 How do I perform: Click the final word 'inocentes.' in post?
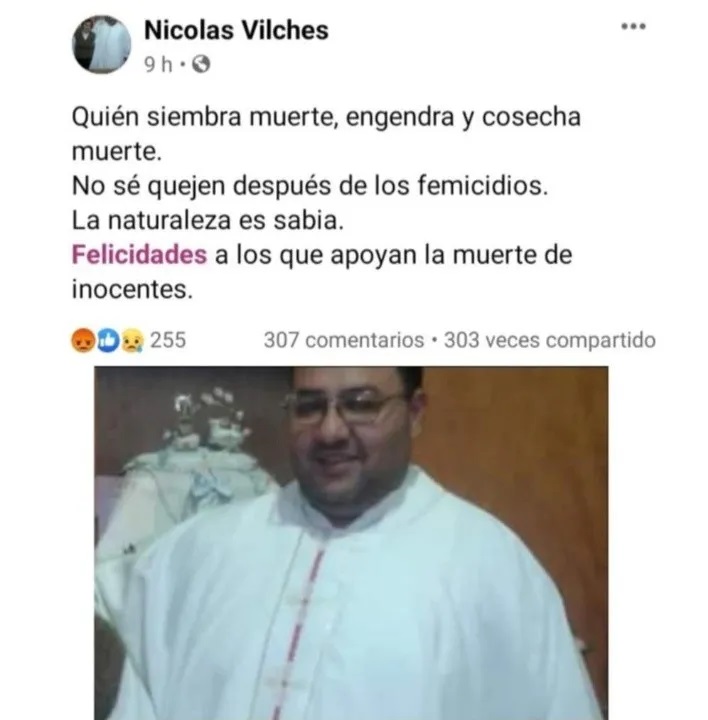click(x=132, y=289)
